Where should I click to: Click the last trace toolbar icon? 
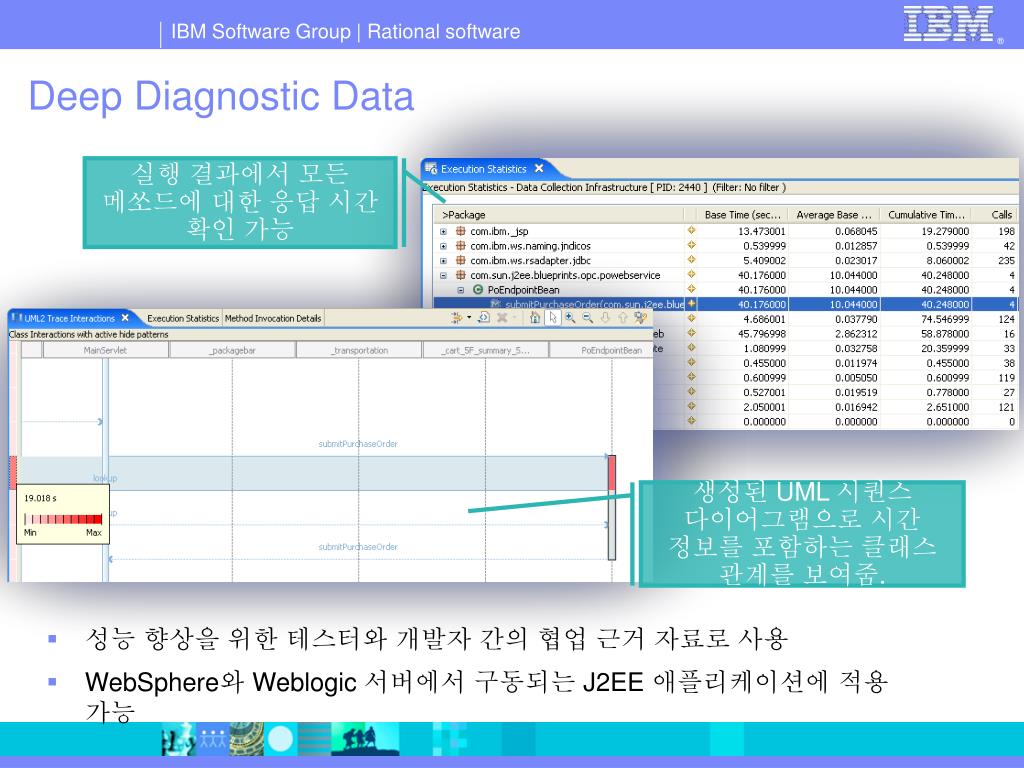pos(641,317)
